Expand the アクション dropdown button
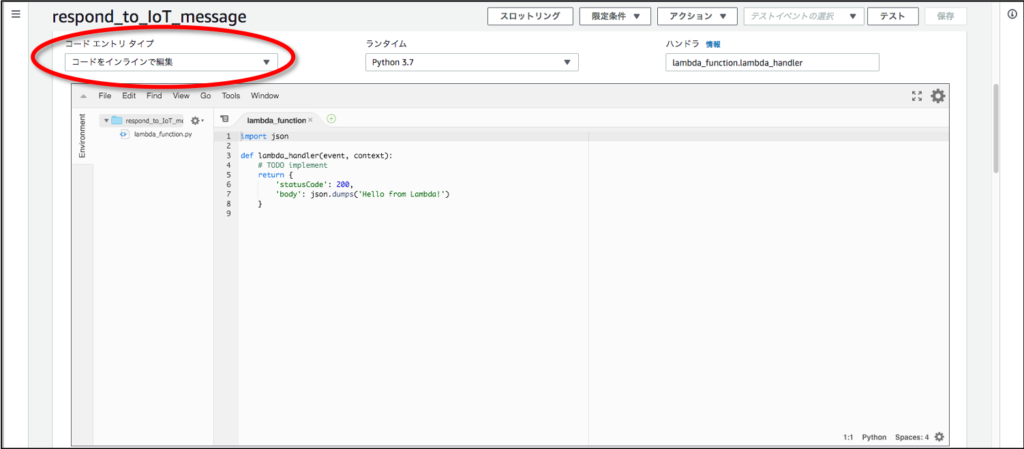 click(697, 16)
